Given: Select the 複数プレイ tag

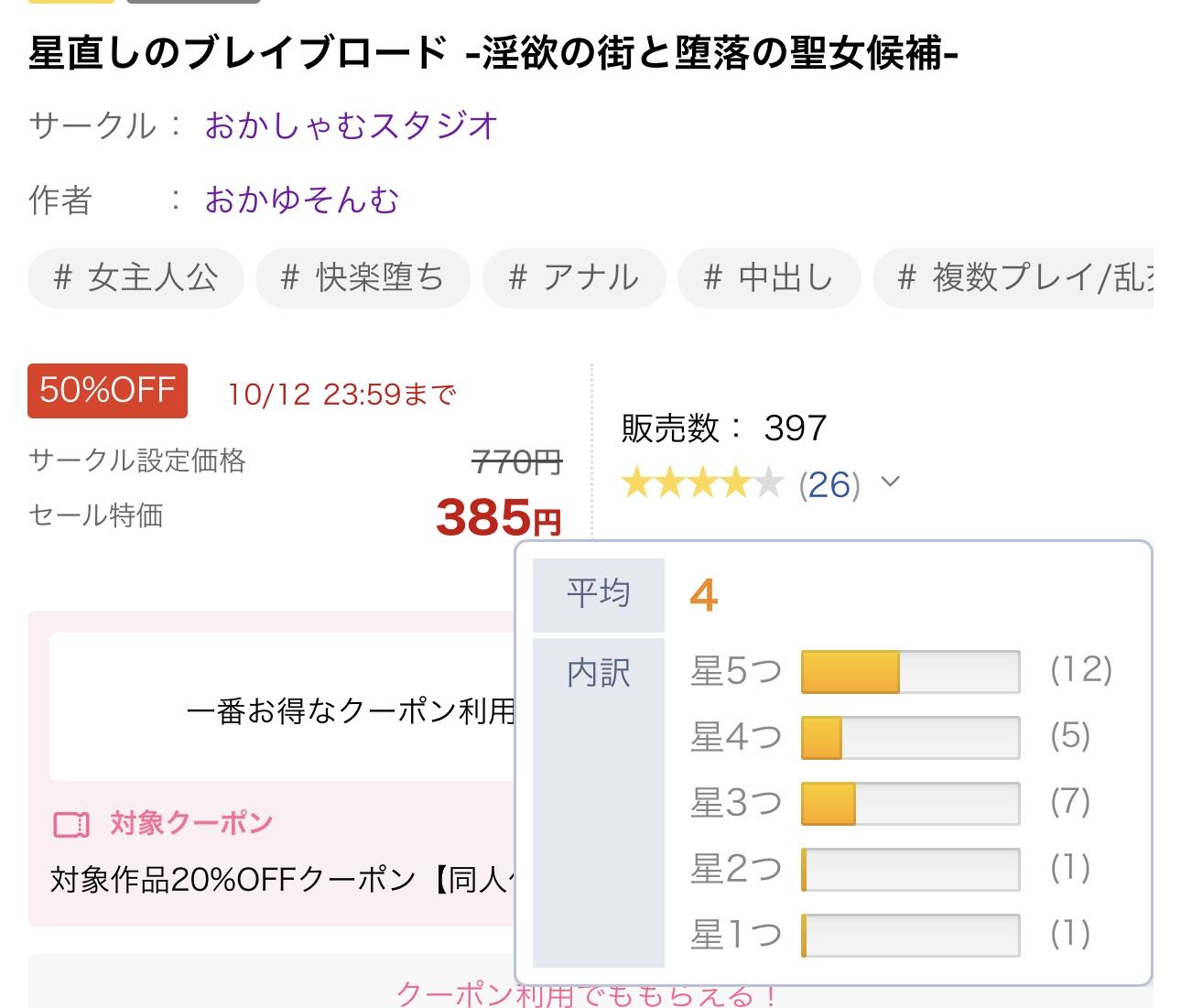Looking at the screenshot, I should click(1013, 277).
